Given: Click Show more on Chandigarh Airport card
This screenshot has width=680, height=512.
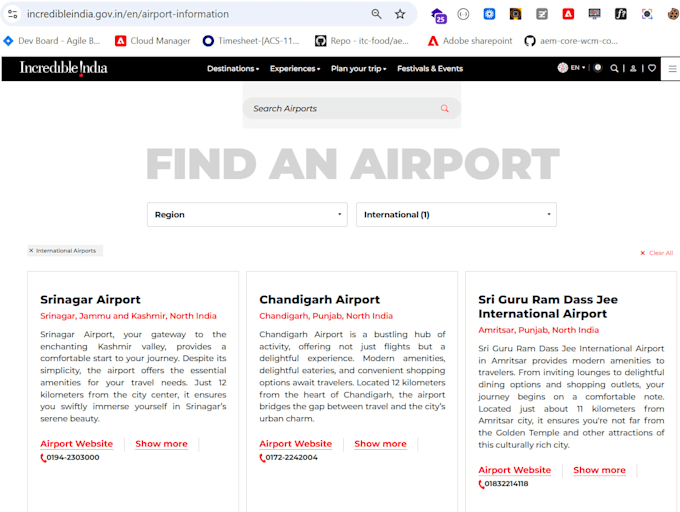Looking at the screenshot, I should point(380,444).
